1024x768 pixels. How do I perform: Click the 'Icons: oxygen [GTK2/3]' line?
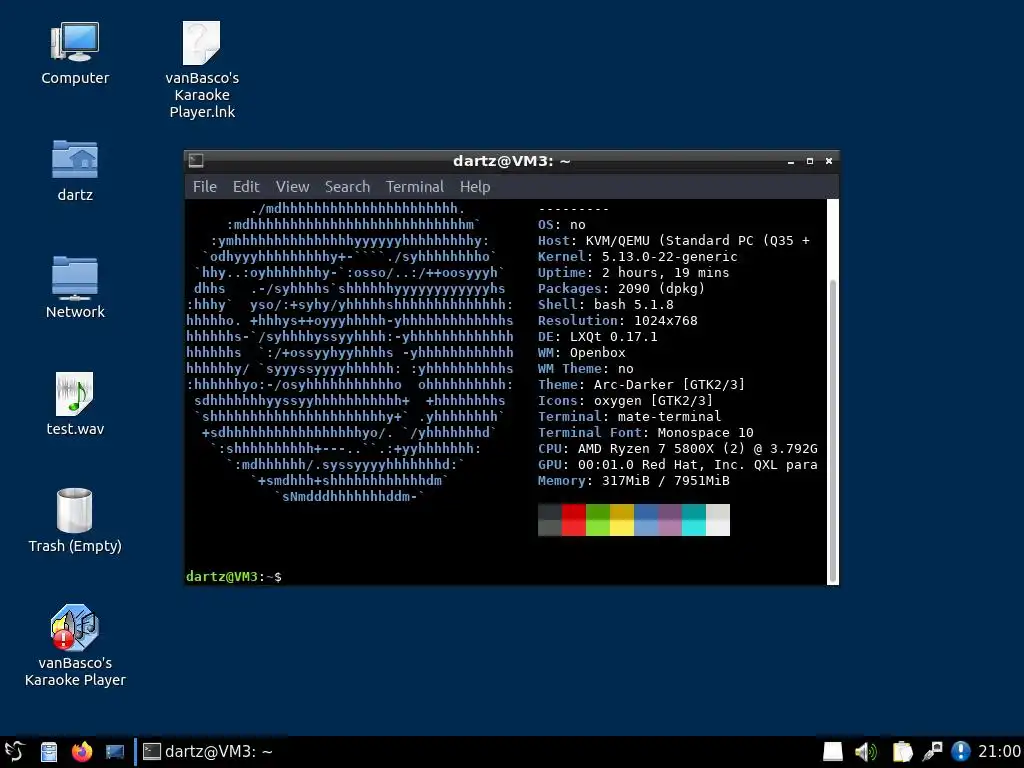click(625, 400)
